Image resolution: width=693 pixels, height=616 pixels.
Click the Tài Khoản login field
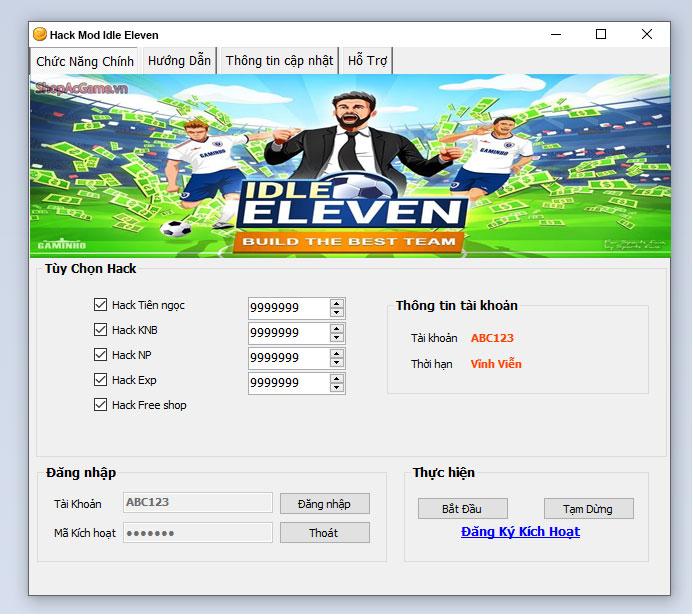tap(198, 502)
